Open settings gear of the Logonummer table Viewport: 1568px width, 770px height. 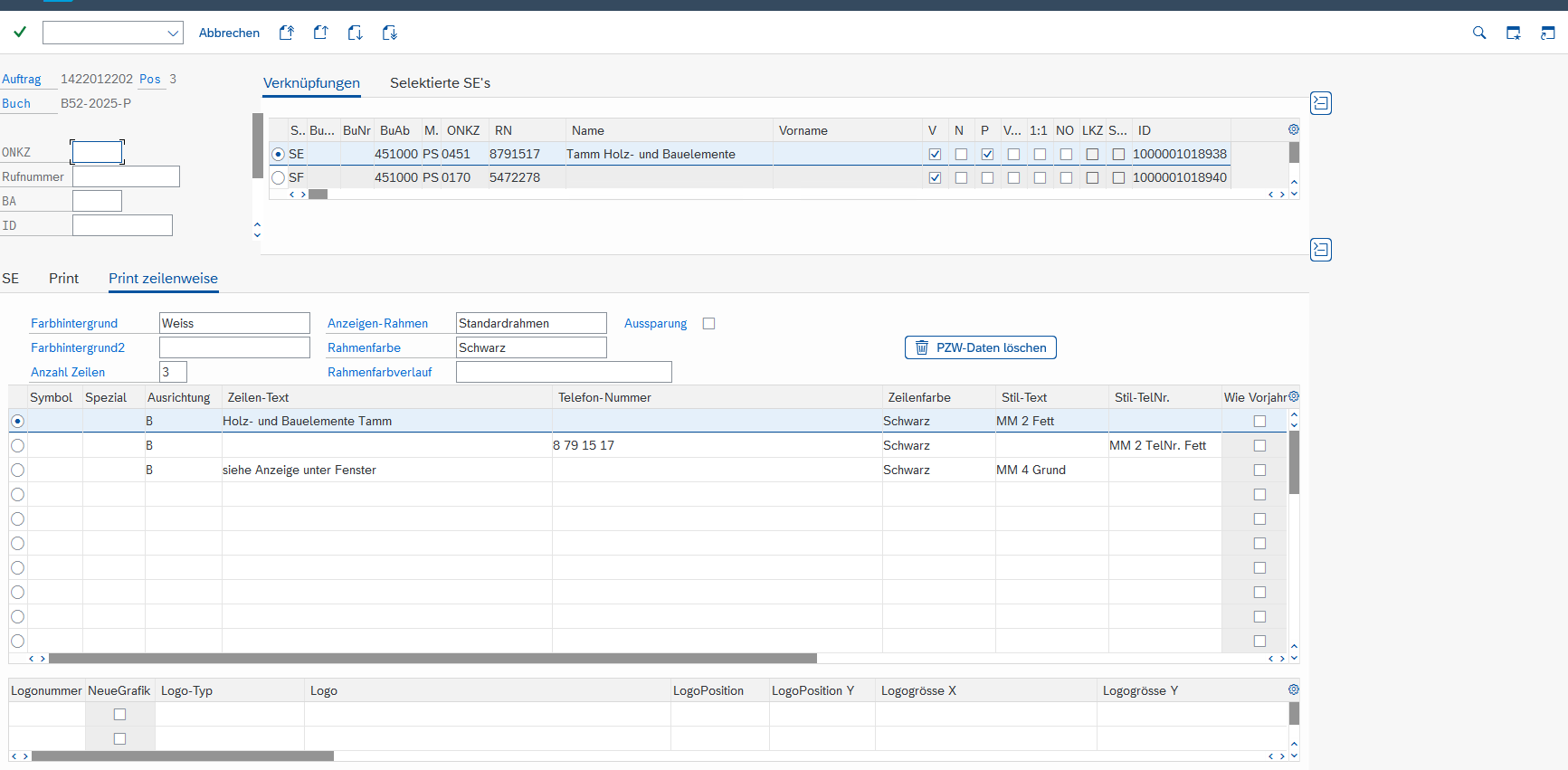point(1294,689)
